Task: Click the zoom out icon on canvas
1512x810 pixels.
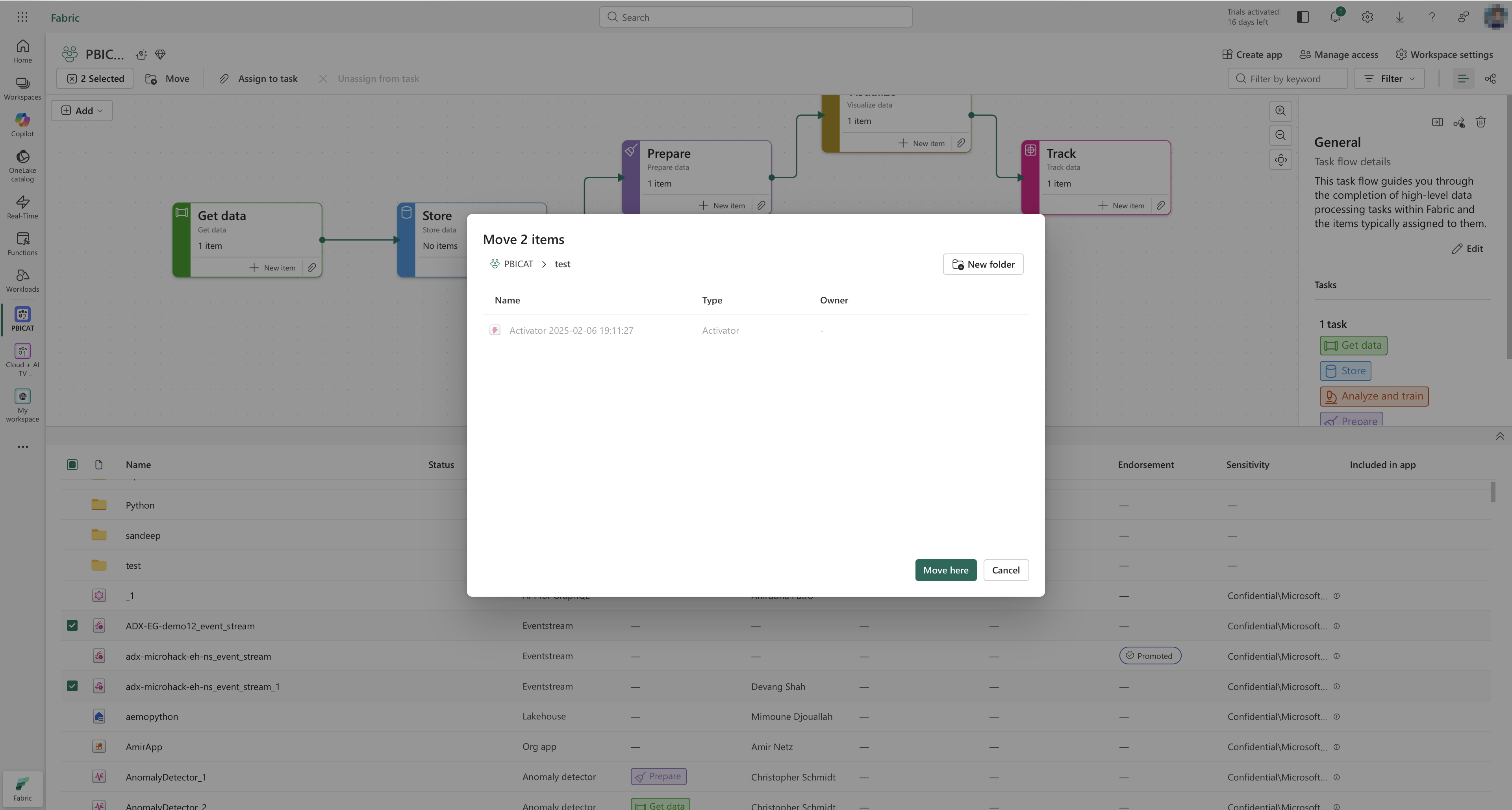Action: [x=1281, y=135]
